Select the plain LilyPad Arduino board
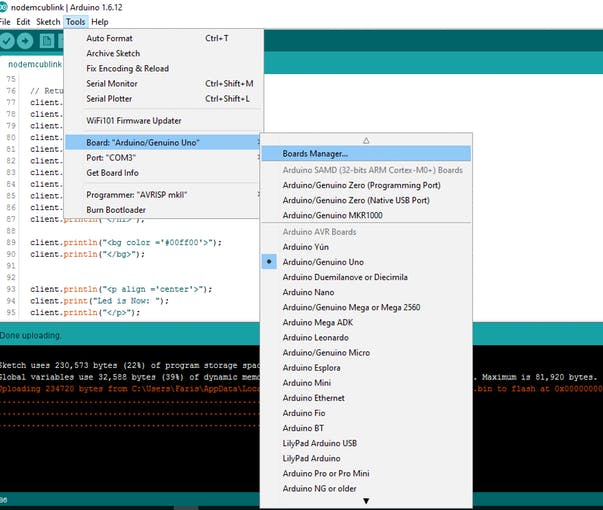 click(366, 458)
